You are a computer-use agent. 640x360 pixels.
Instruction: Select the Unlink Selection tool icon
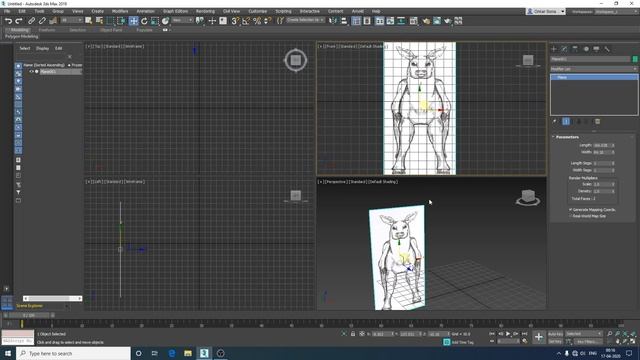coord(42,21)
